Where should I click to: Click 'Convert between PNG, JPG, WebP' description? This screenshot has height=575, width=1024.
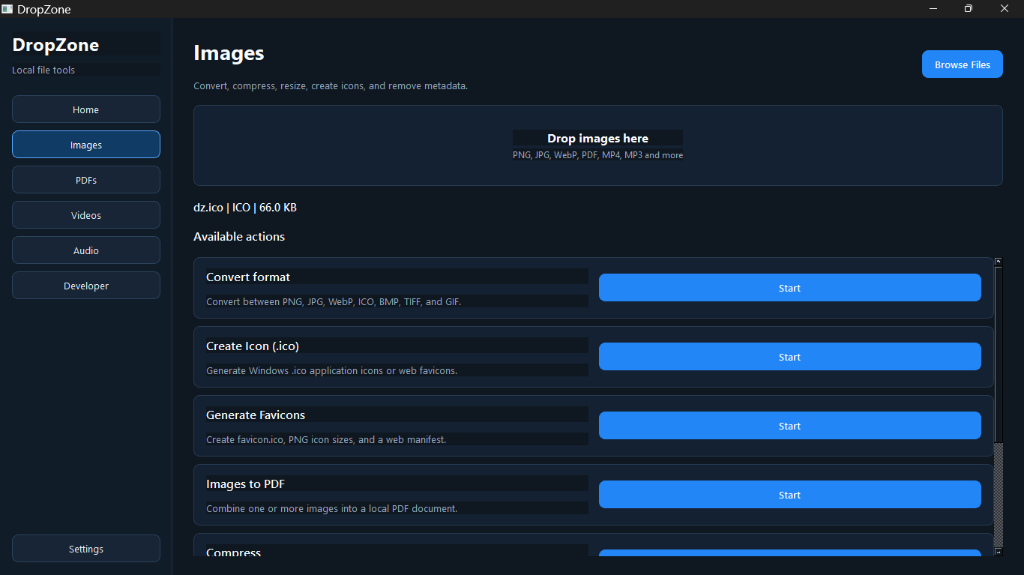pyautogui.click(x=334, y=302)
